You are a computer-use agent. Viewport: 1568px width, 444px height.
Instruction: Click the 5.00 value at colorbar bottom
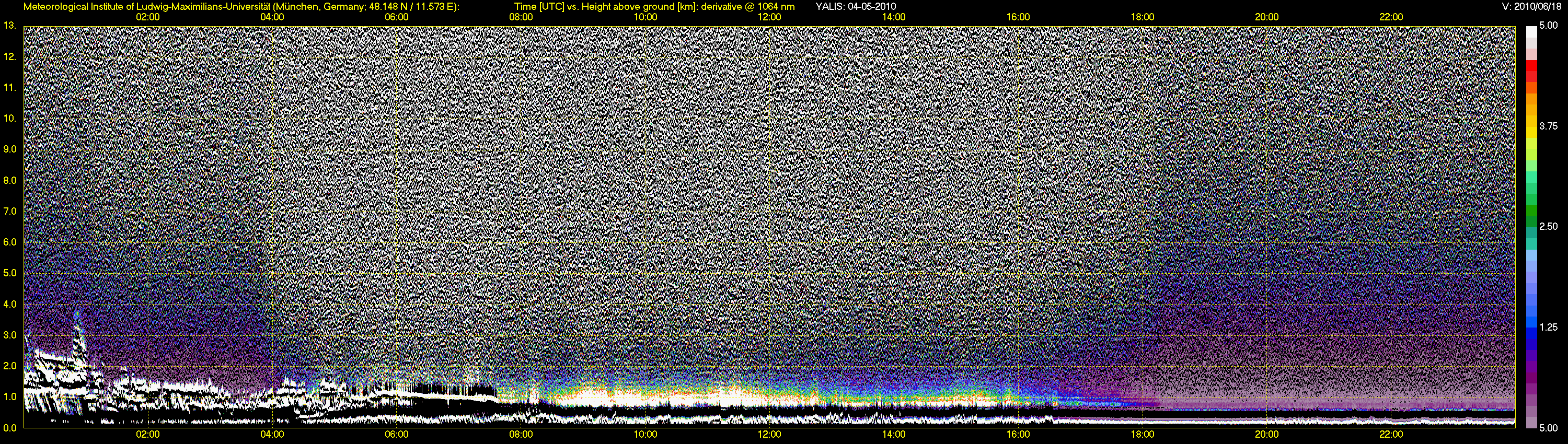(x=1548, y=428)
